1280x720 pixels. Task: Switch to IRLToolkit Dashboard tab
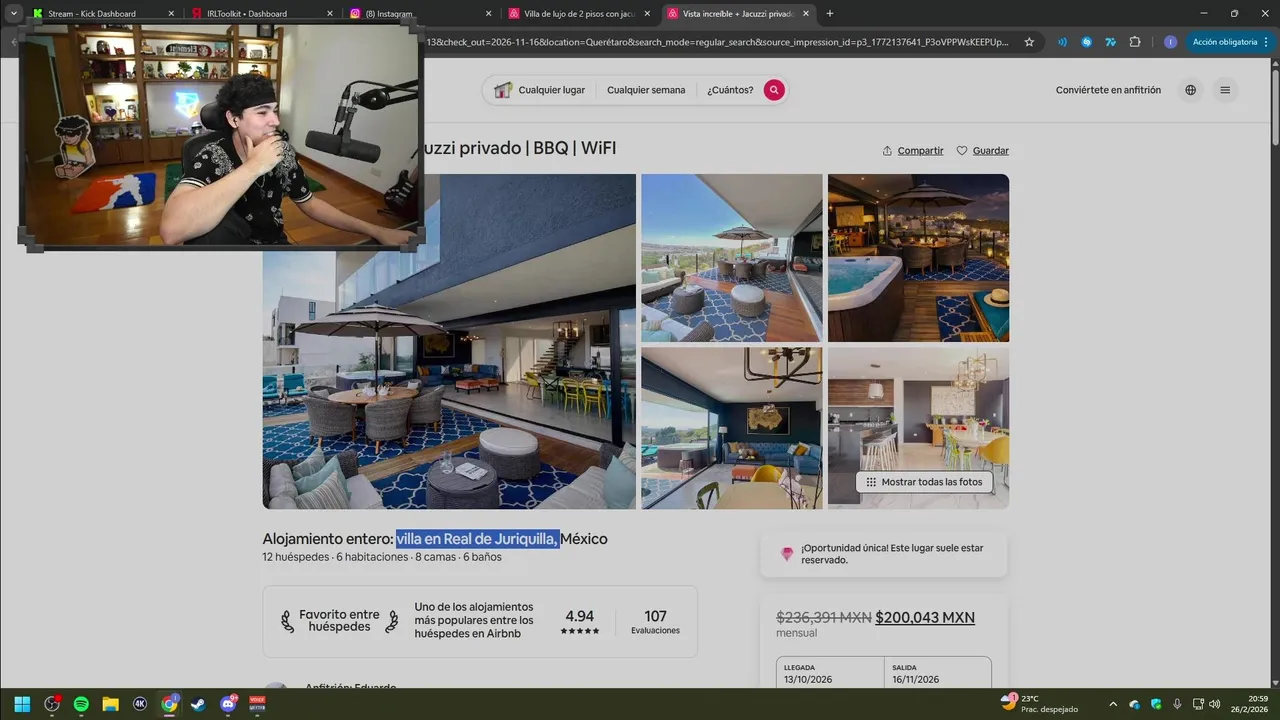(258, 14)
